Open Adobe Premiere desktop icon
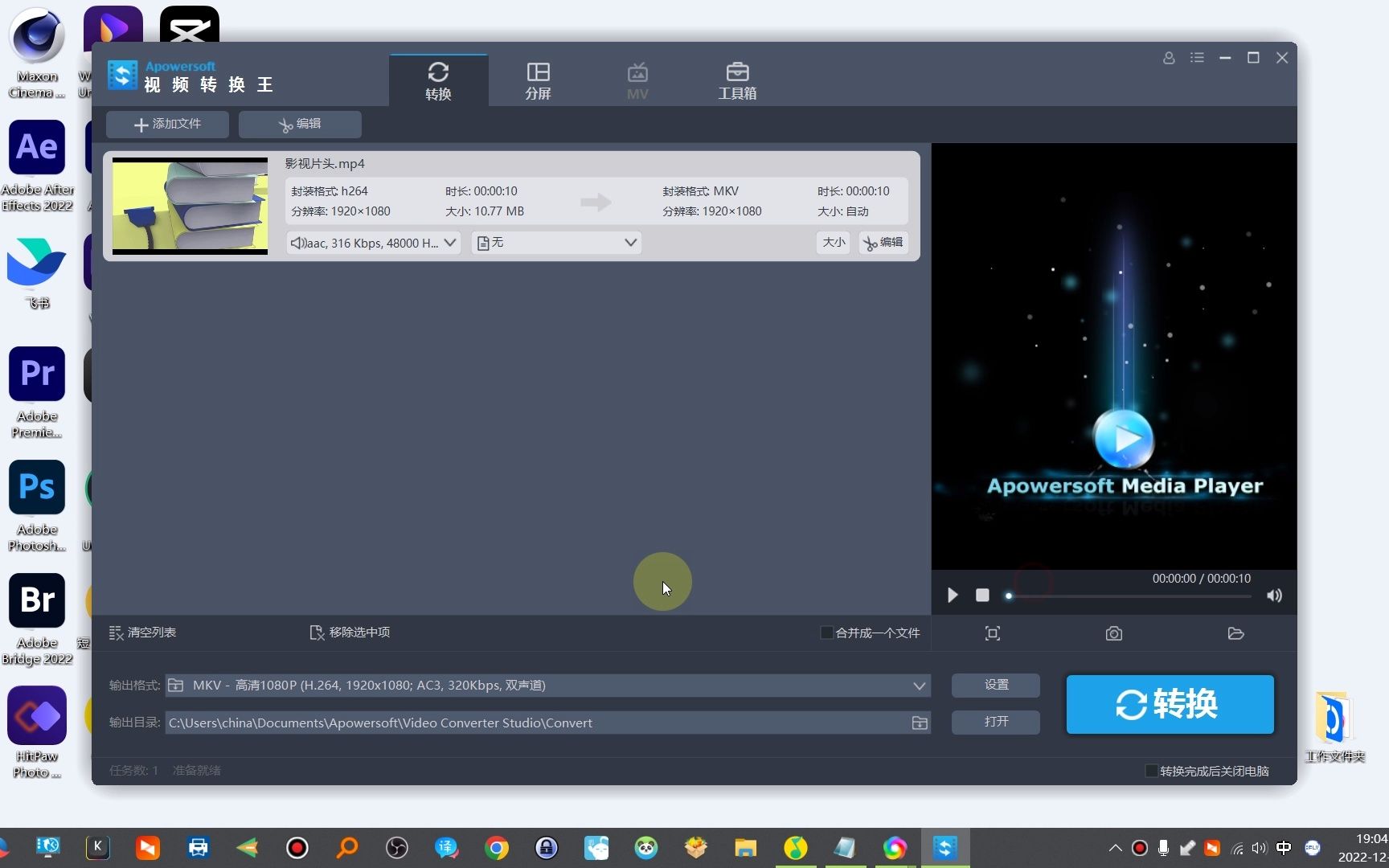 pyautogui.click(x=37, y=391)
